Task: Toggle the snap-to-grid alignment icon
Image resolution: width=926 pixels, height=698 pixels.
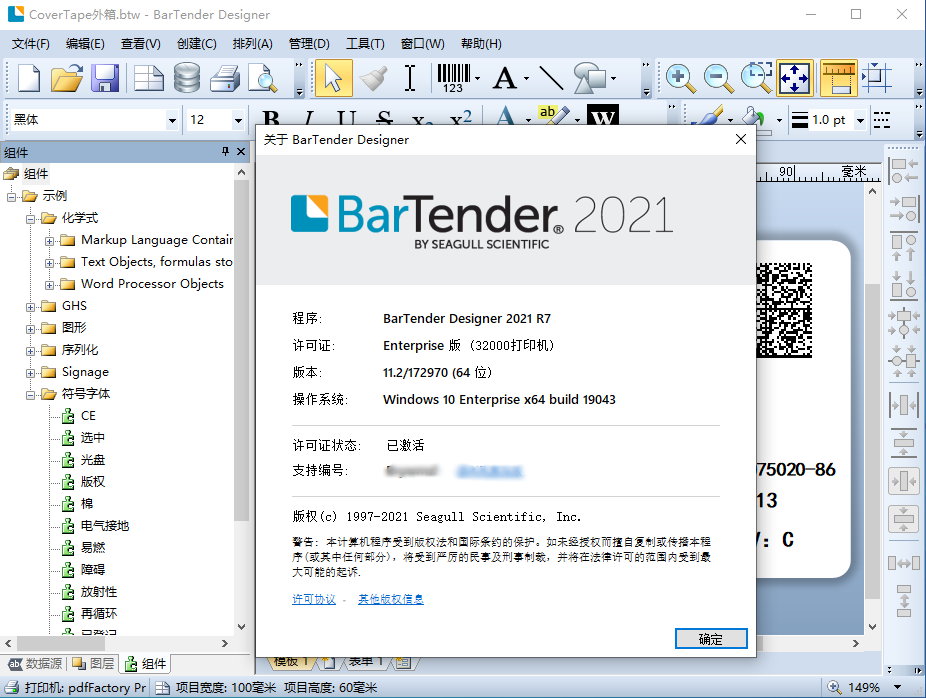Action: point(876,78)
